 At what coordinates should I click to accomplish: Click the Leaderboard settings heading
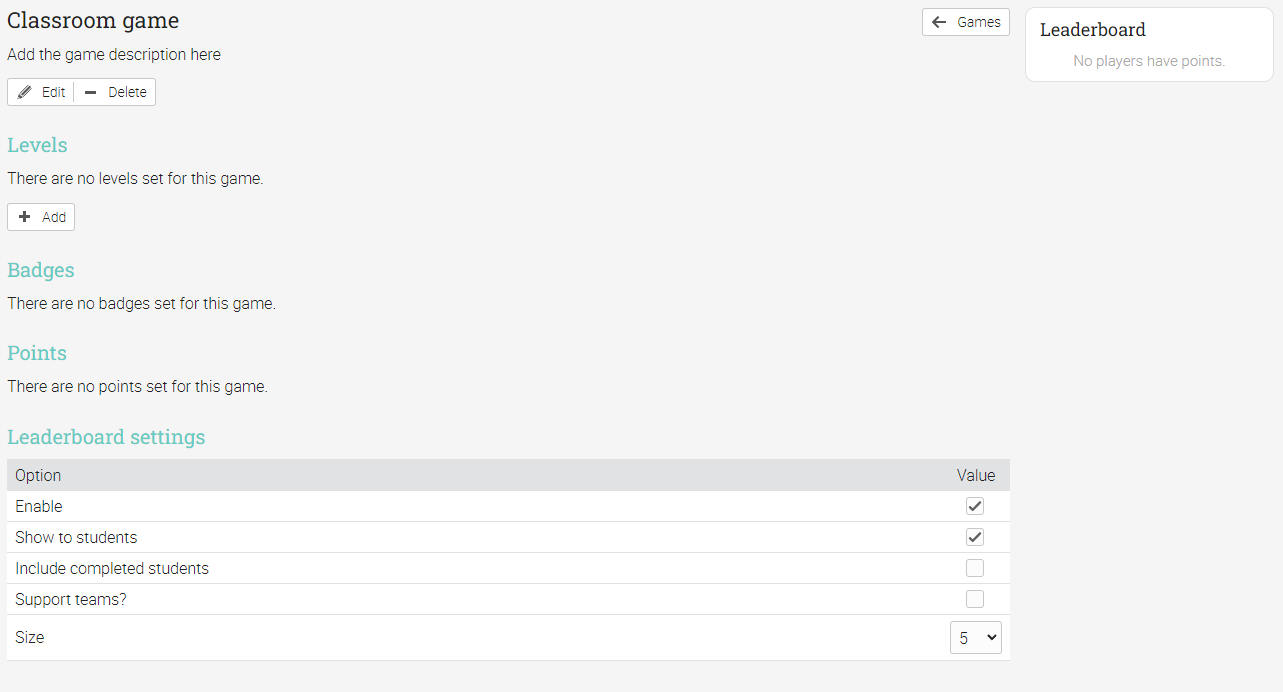pyautogui.click(x=106, y=437)
